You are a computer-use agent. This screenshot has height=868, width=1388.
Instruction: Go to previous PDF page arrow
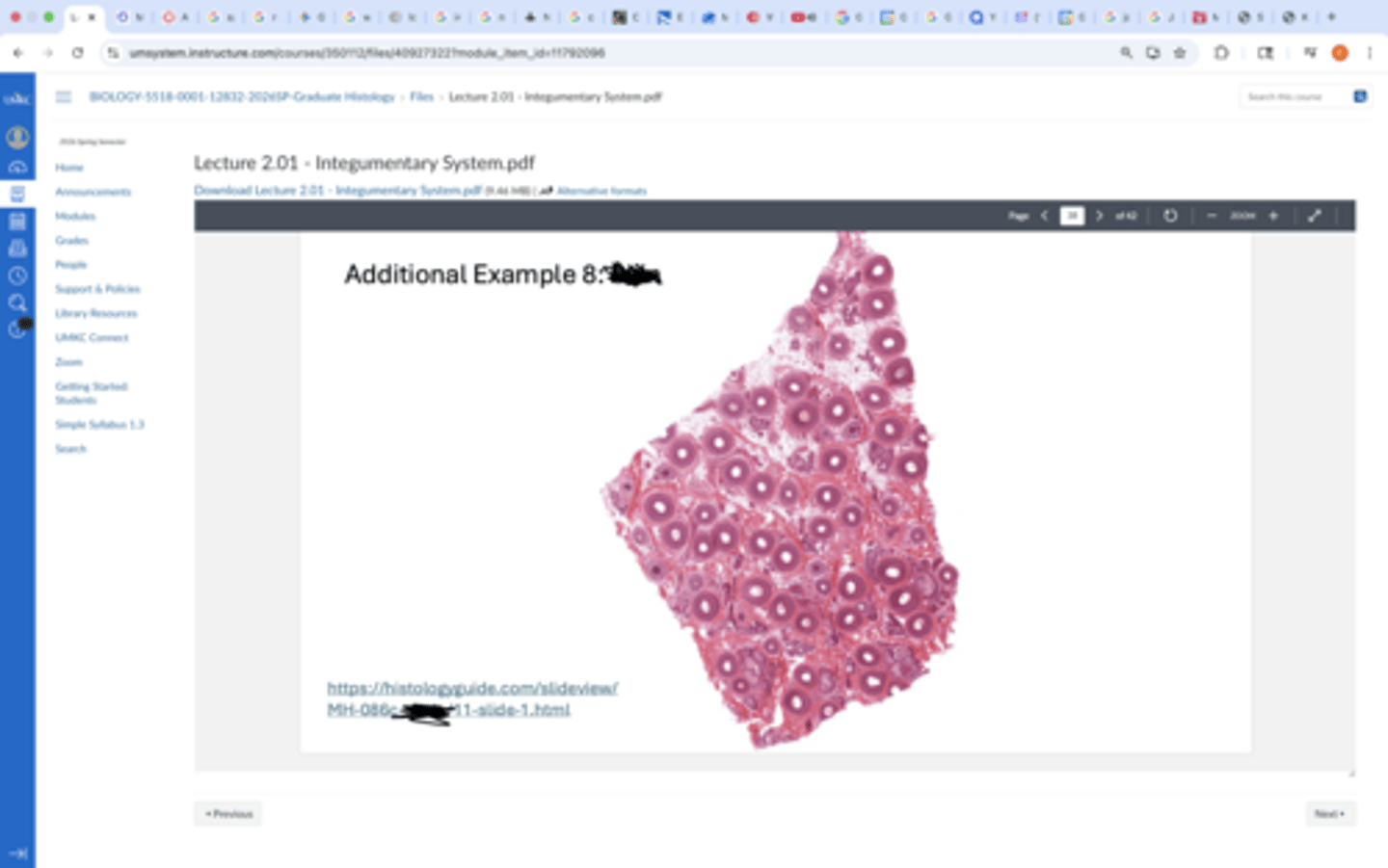pos(1044,216)
